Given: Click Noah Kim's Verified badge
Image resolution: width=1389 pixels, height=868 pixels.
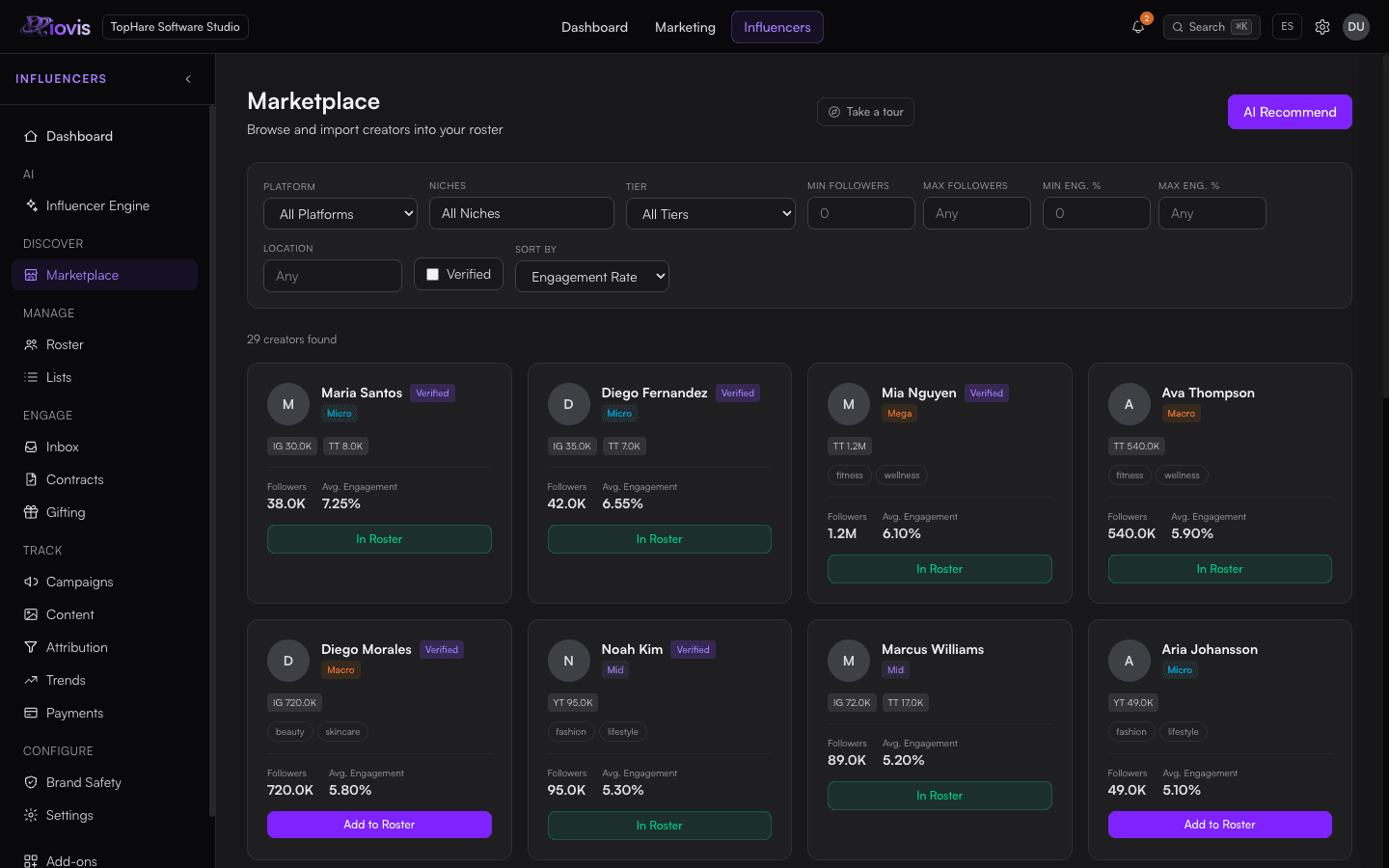Looking at the screenshot, I should (x=694, y=650).
